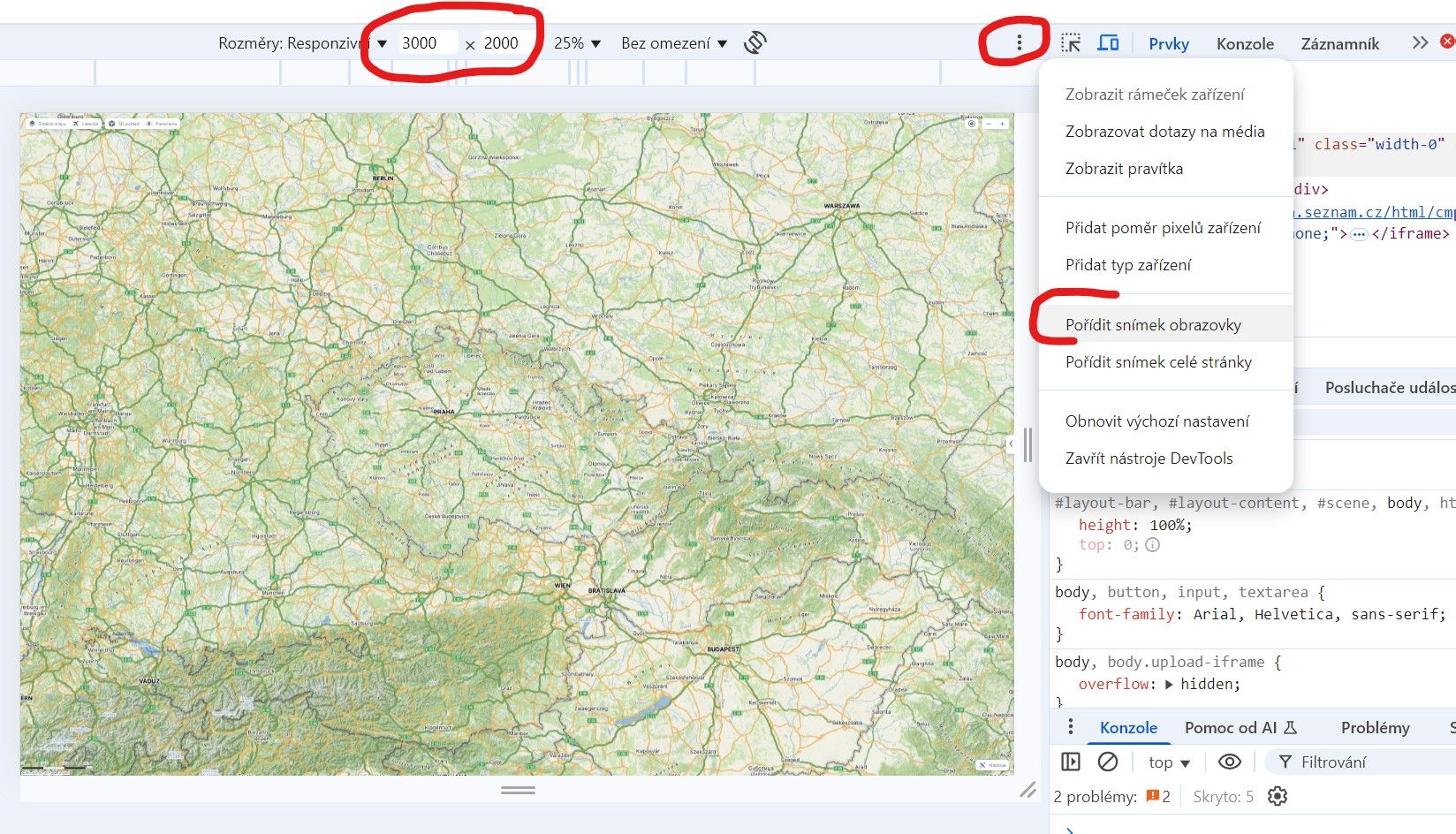Grab the corner diagonal resize handle

tap(1028, 790)
